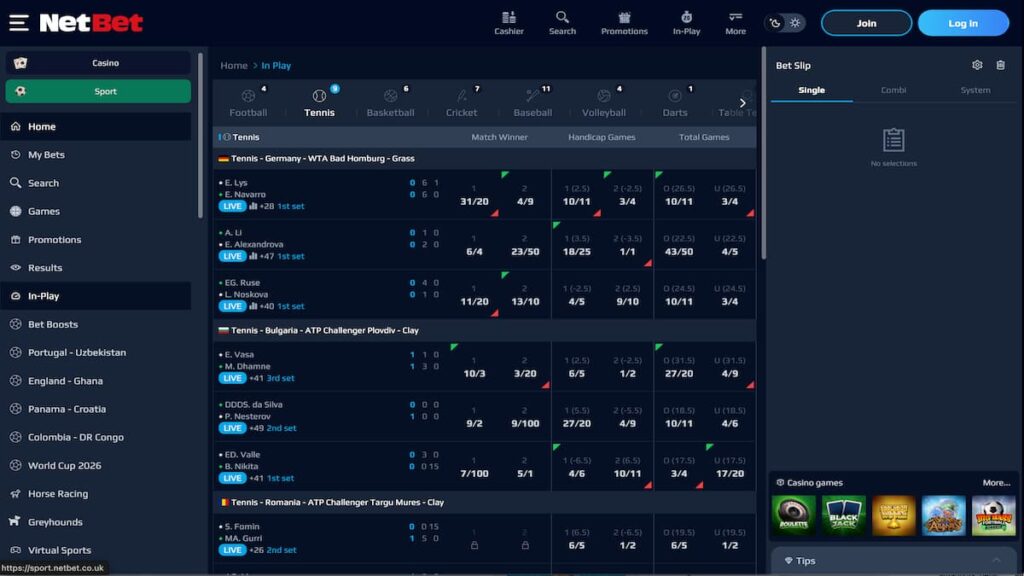
Task: Switch Bet Slip to System tab
Action: 975,90
